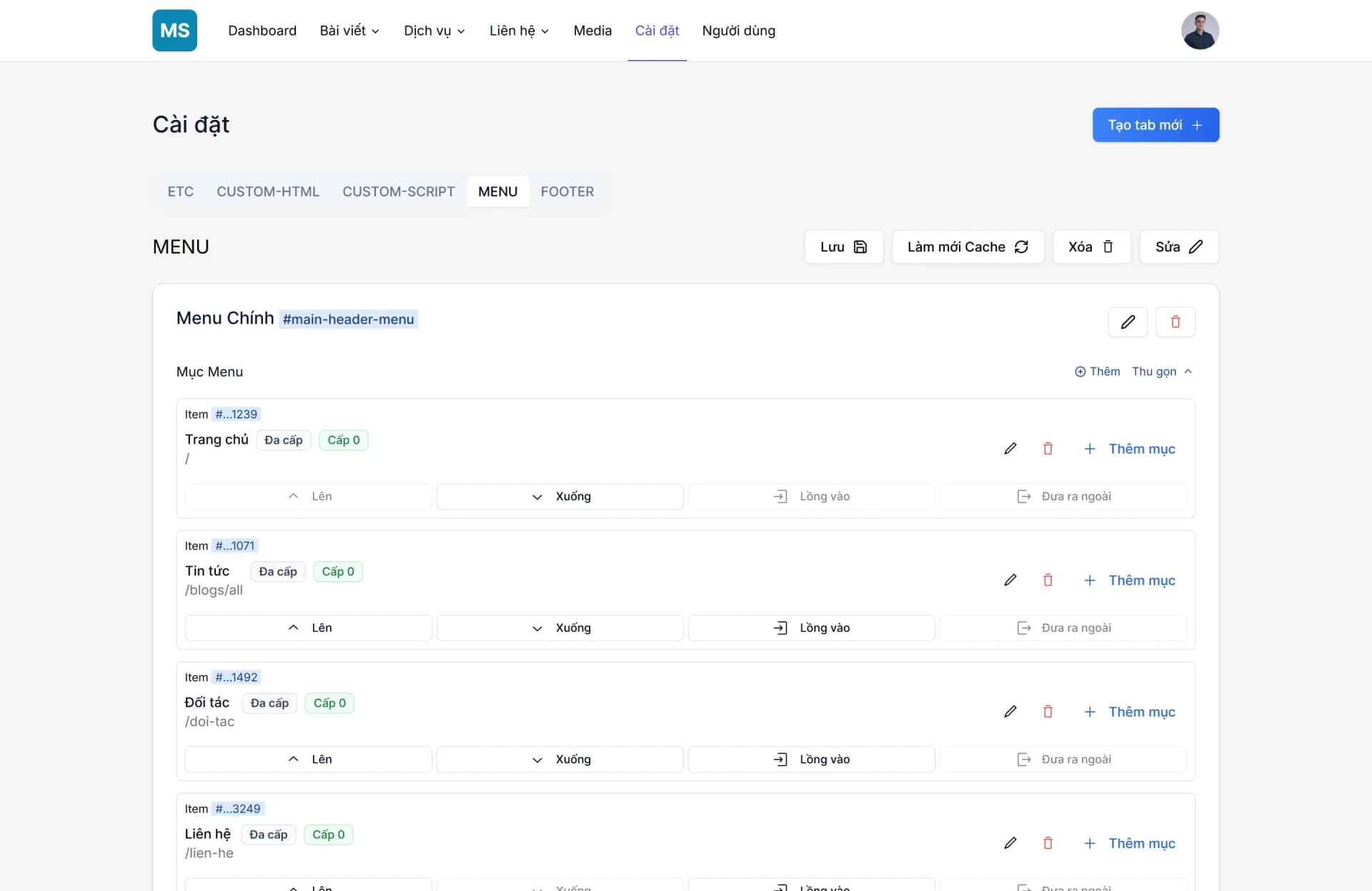Click the trash icon on the Đối tác item
This screenshot has height=891, width=1372.
point(1048,712)
